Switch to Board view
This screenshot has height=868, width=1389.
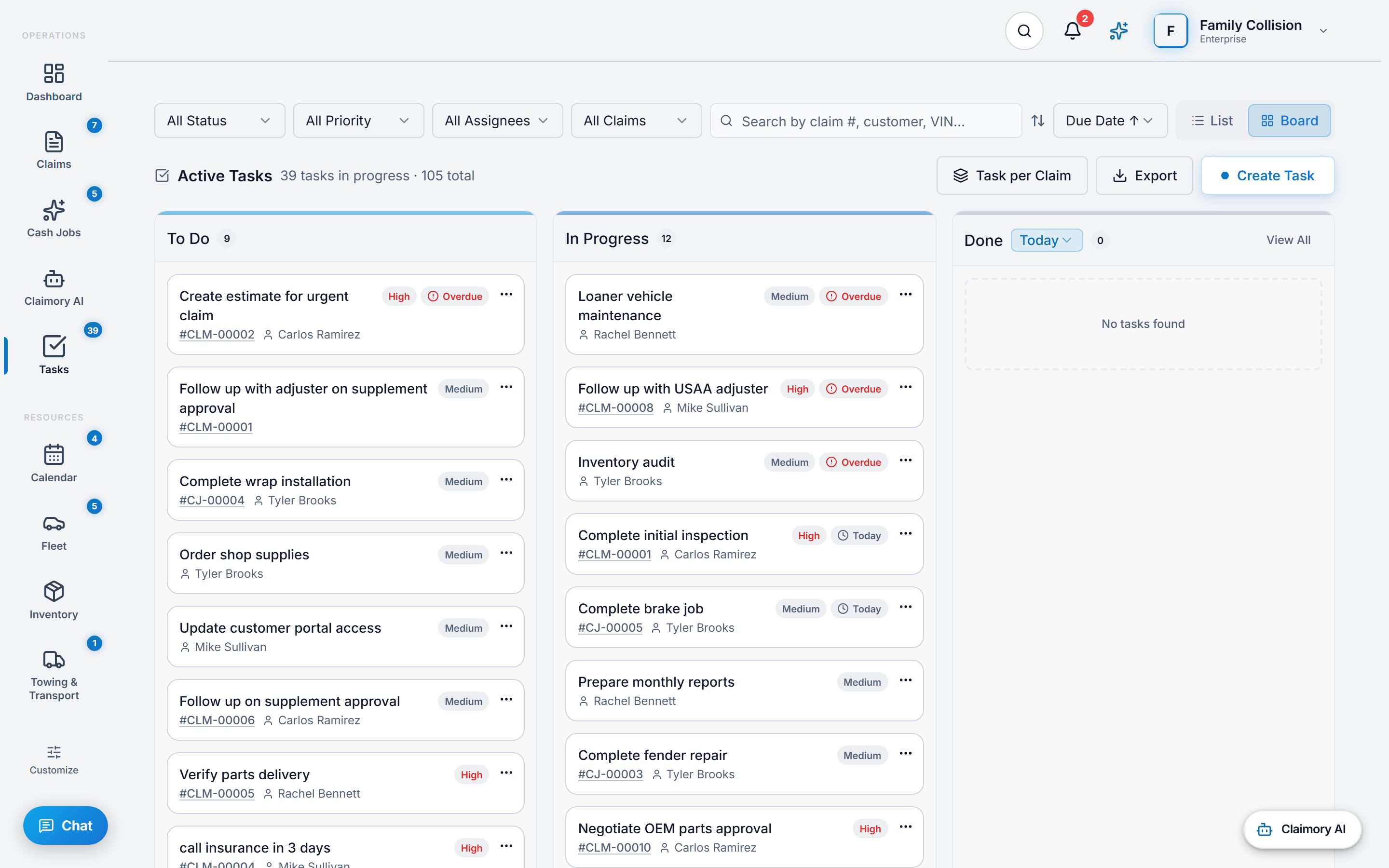[1289, 121]
